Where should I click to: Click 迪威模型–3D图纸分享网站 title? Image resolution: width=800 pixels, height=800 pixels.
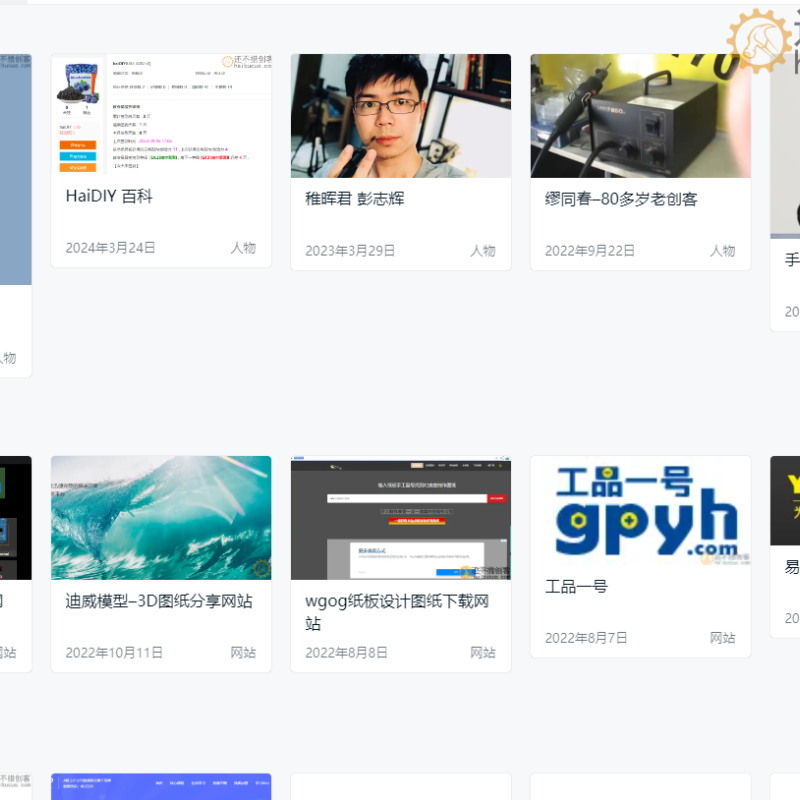coord(159,601)
